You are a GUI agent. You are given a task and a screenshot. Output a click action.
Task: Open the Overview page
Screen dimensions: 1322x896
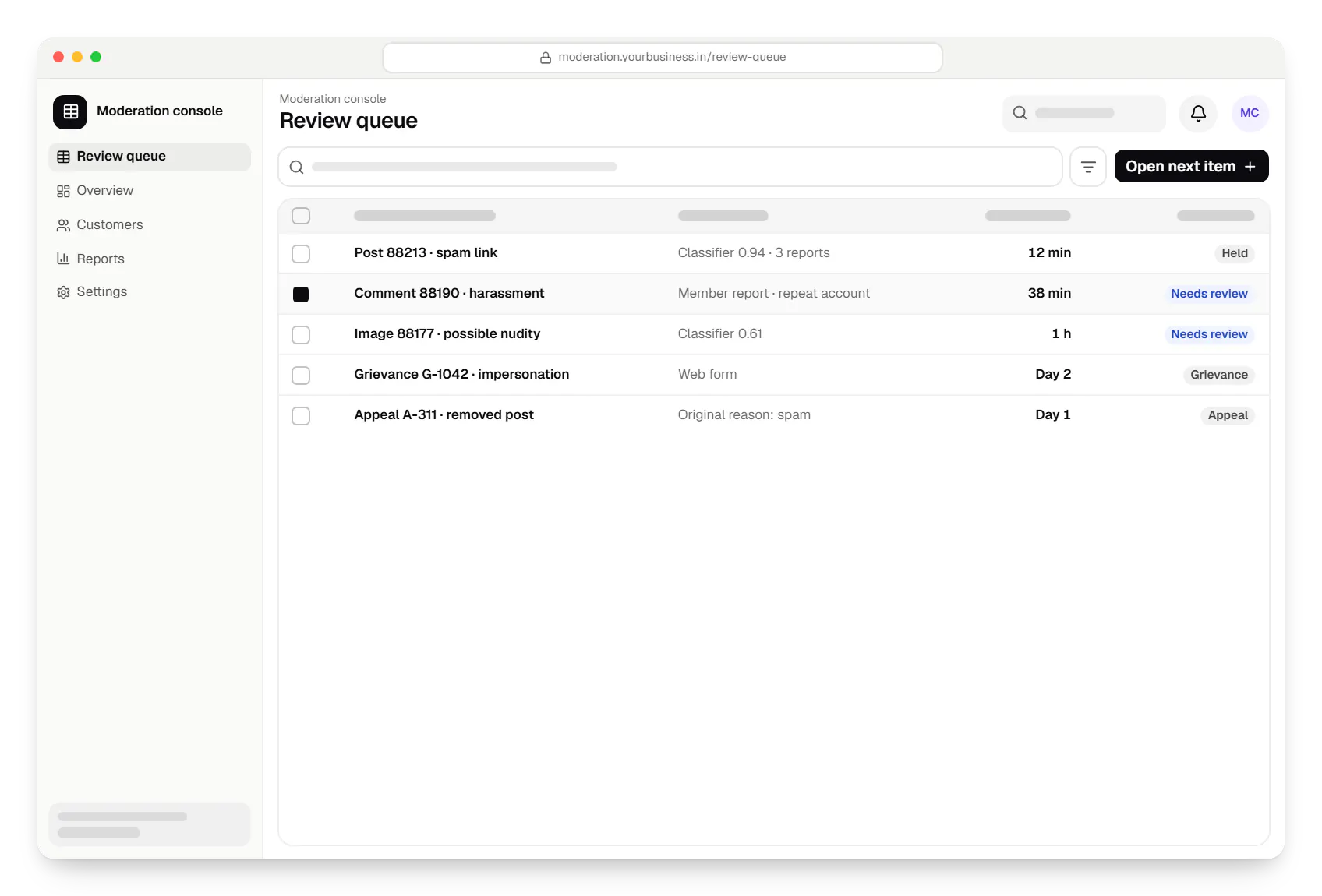click(x=150, y=191)
